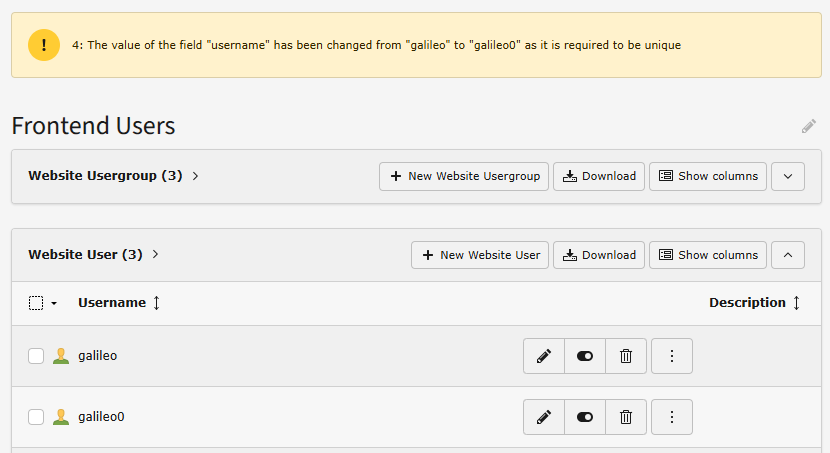Image resolution: width=830 pixels, height=453 pixels.
Task: Expand the Website Usergroup table
Action: coord(788,176)
